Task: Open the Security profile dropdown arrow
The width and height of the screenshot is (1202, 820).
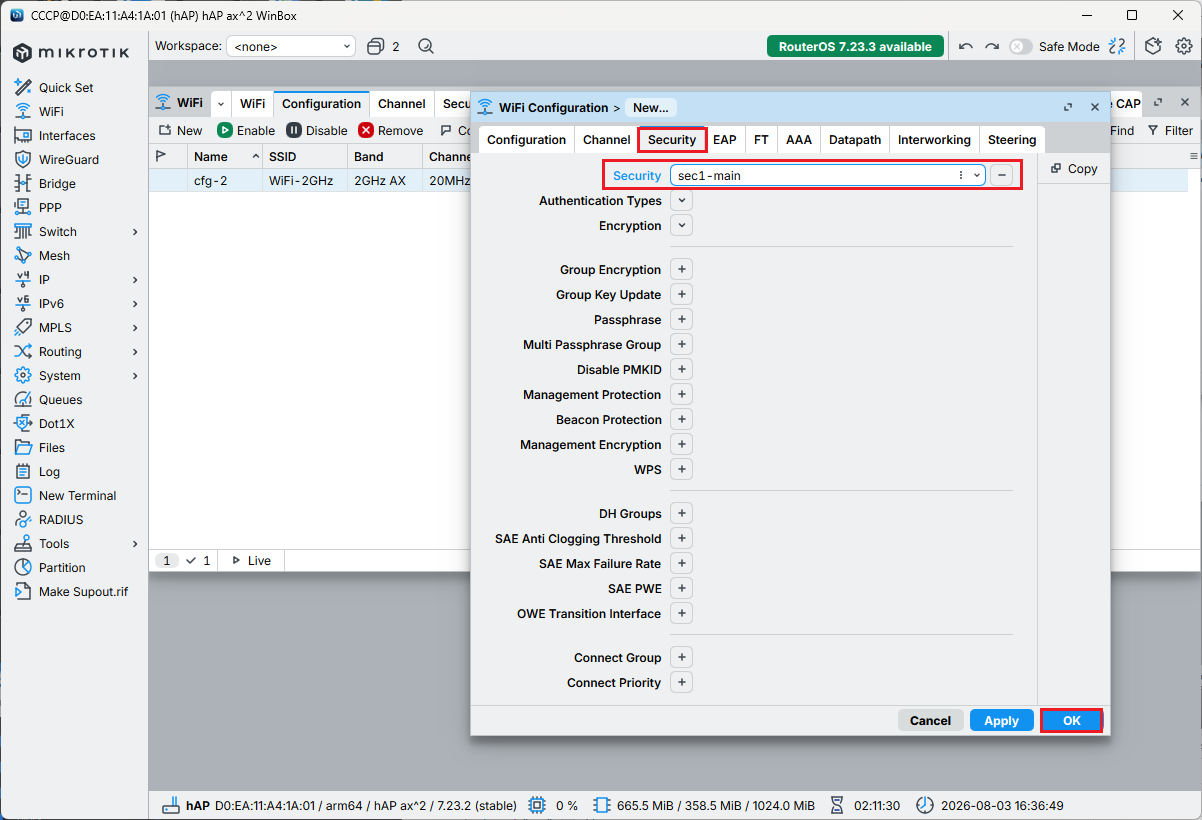Action: coord(976,175)
